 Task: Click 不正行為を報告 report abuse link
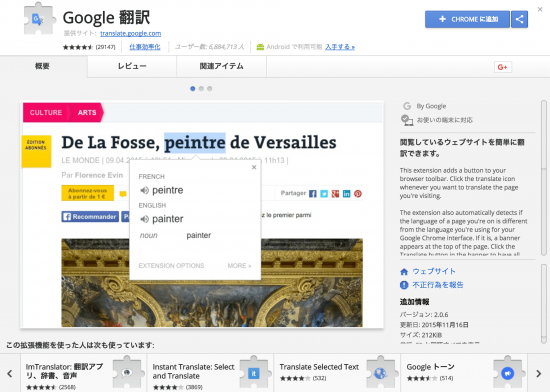click(x=438, y=285)
